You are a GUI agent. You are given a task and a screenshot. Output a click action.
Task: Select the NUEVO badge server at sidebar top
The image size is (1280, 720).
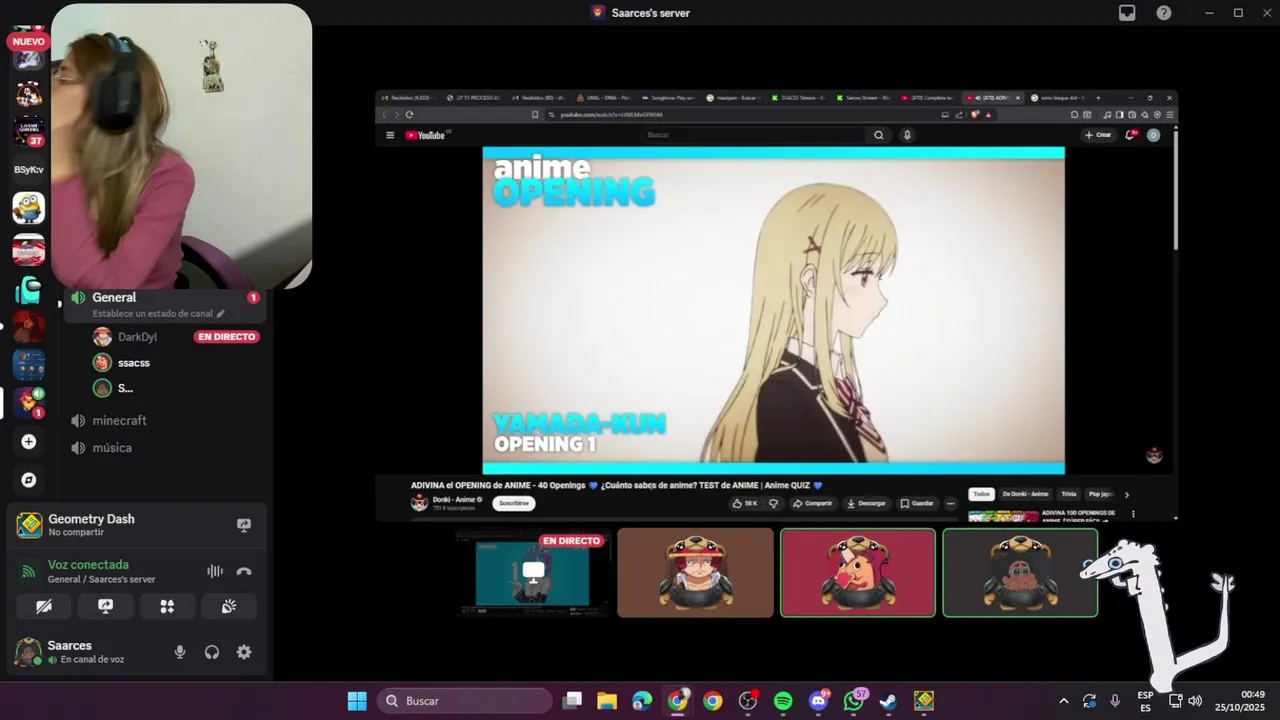pos(28,52)
